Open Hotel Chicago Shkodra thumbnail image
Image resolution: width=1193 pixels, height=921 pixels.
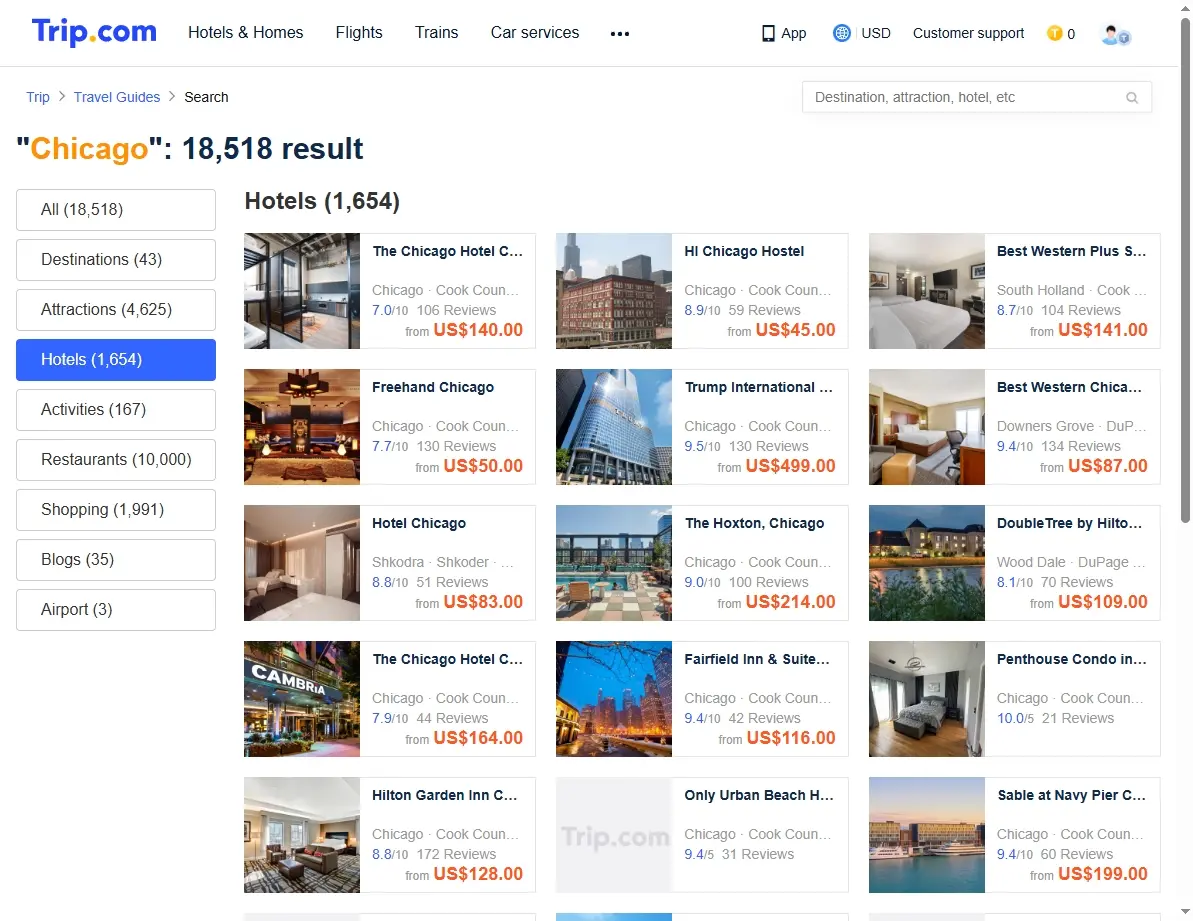(302, 563)
